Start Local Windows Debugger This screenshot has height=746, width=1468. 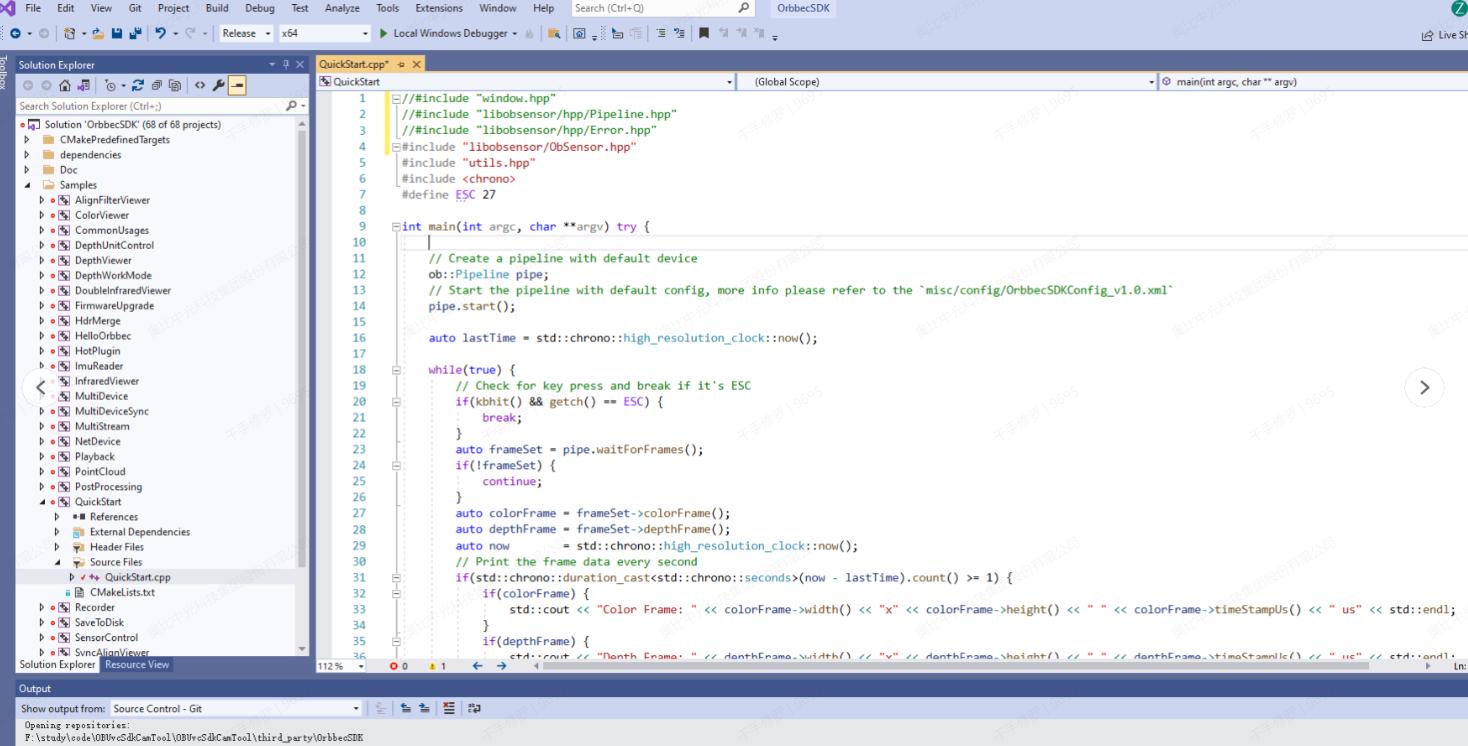[442, 33]
